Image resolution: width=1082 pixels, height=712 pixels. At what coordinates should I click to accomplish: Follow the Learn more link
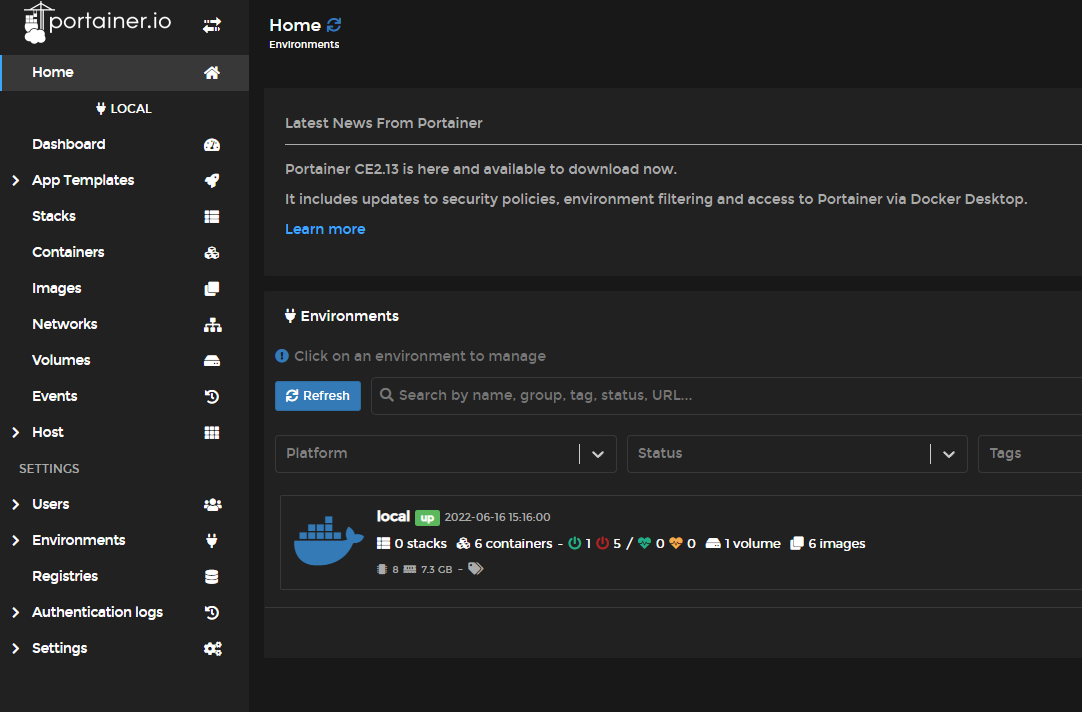coord(325,229)
